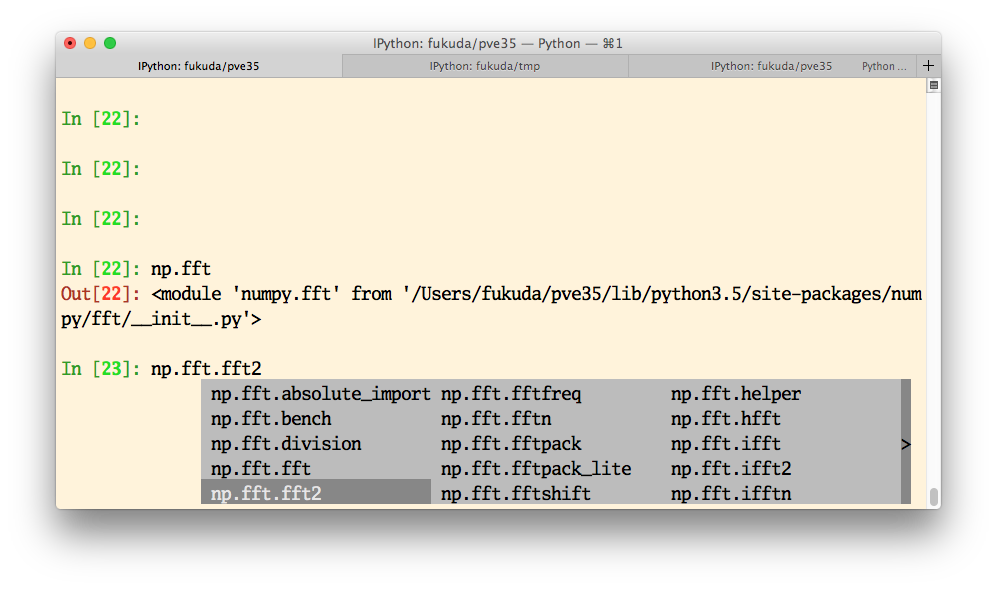Viewport: 997px width, 589px height.
Task: Open a new terminal tab with plus icon
Action: click(928, 66)
